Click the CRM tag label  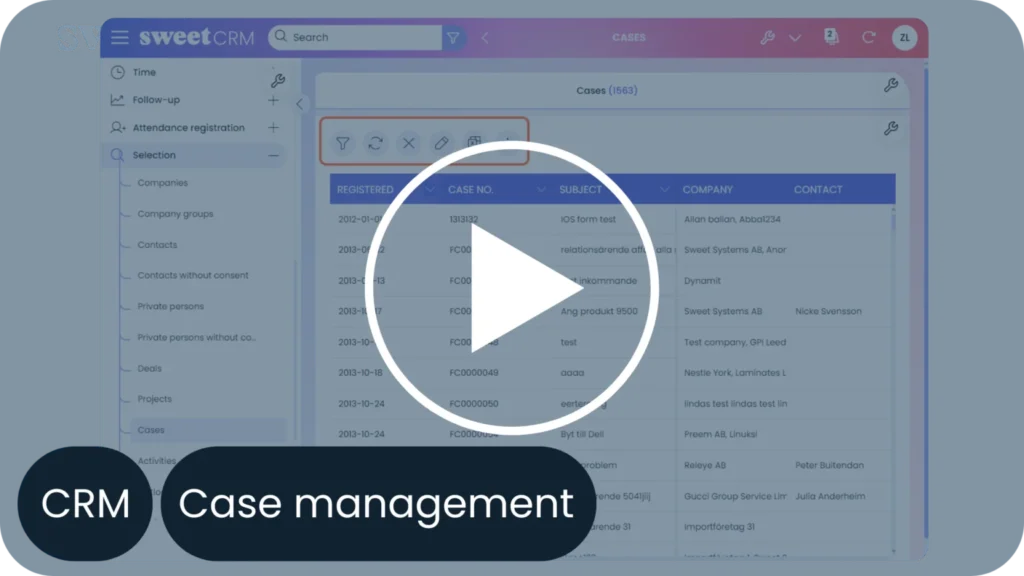85,504
